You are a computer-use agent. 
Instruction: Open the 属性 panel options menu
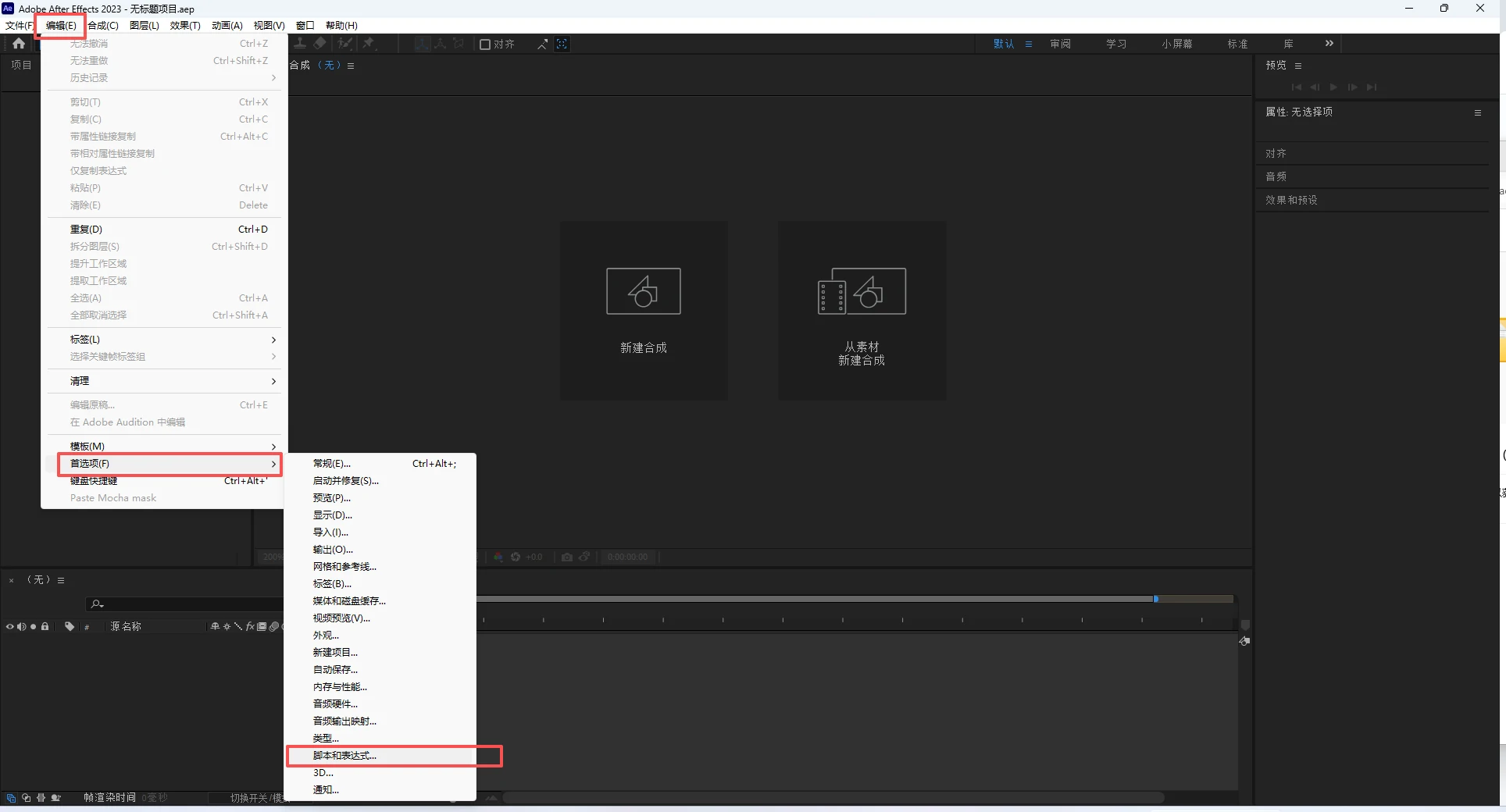tap(1478, 112)
